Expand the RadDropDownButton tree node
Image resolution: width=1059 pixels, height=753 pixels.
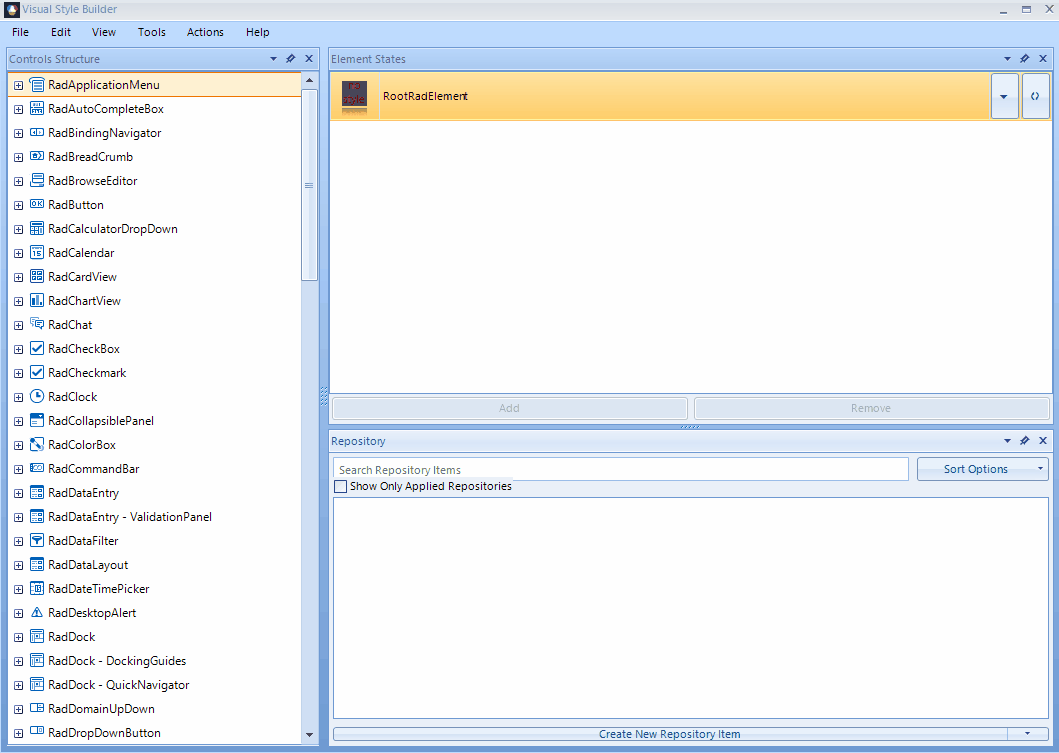click(19, 733)
